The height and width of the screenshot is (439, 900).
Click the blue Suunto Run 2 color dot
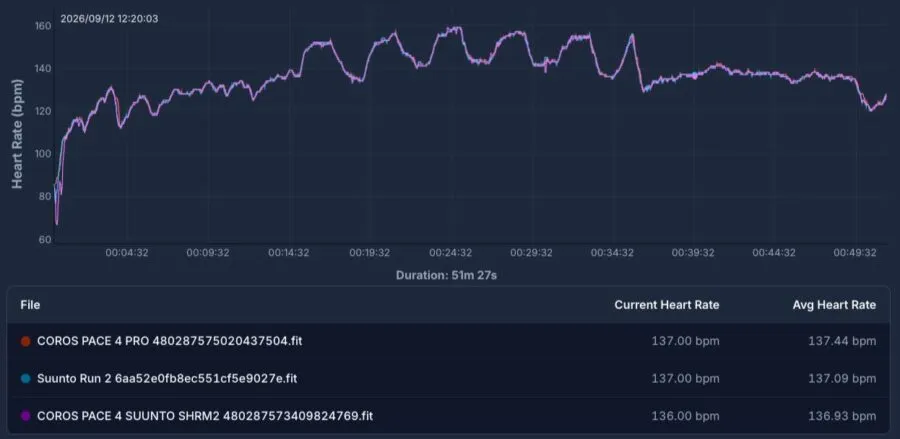click(25, 379)
